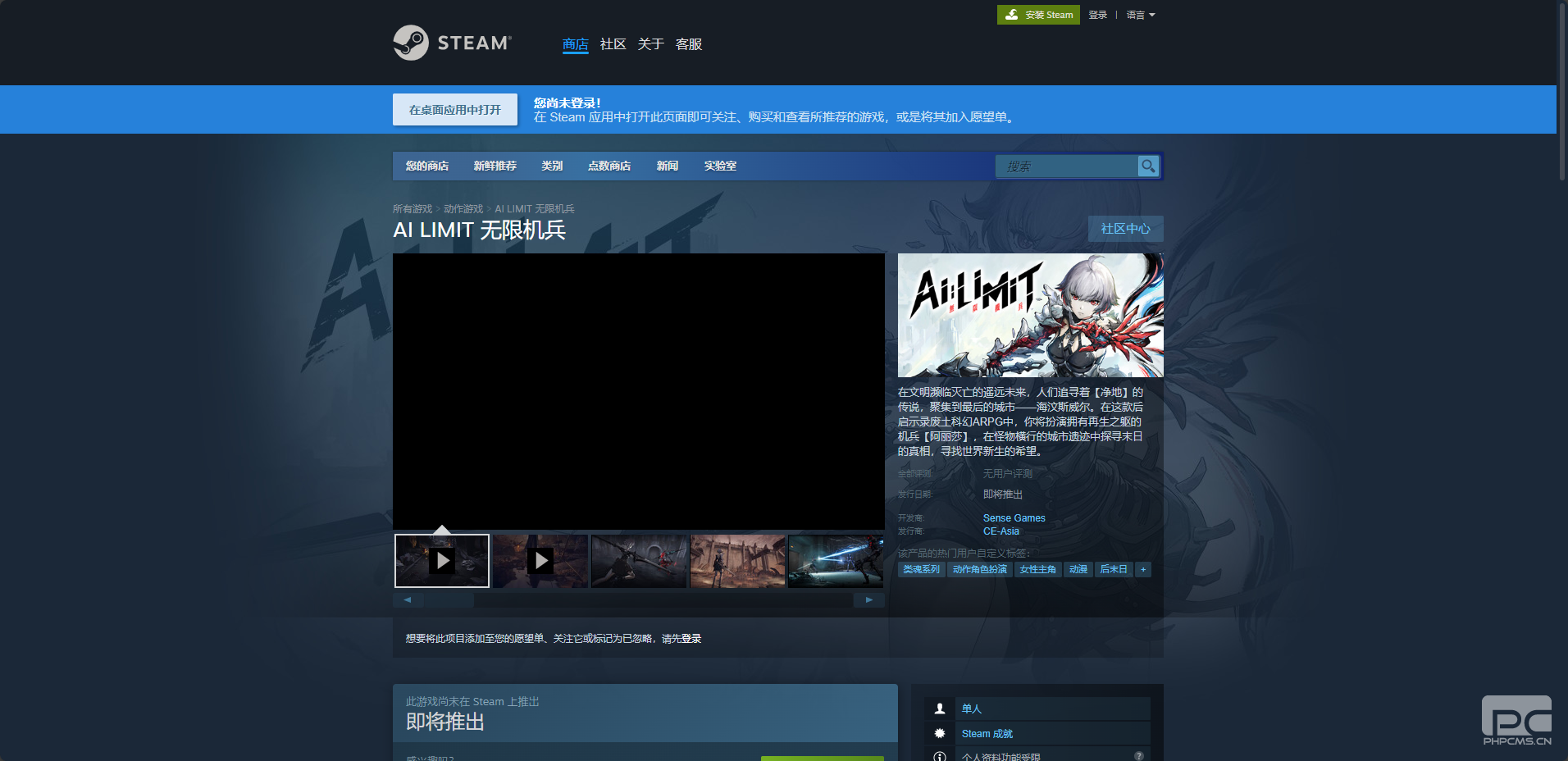Image resolution: width=1568 pixels, height=761 pixels.
Task: Click the left arrow of thumbnail strip
Action: coord(408,600)
